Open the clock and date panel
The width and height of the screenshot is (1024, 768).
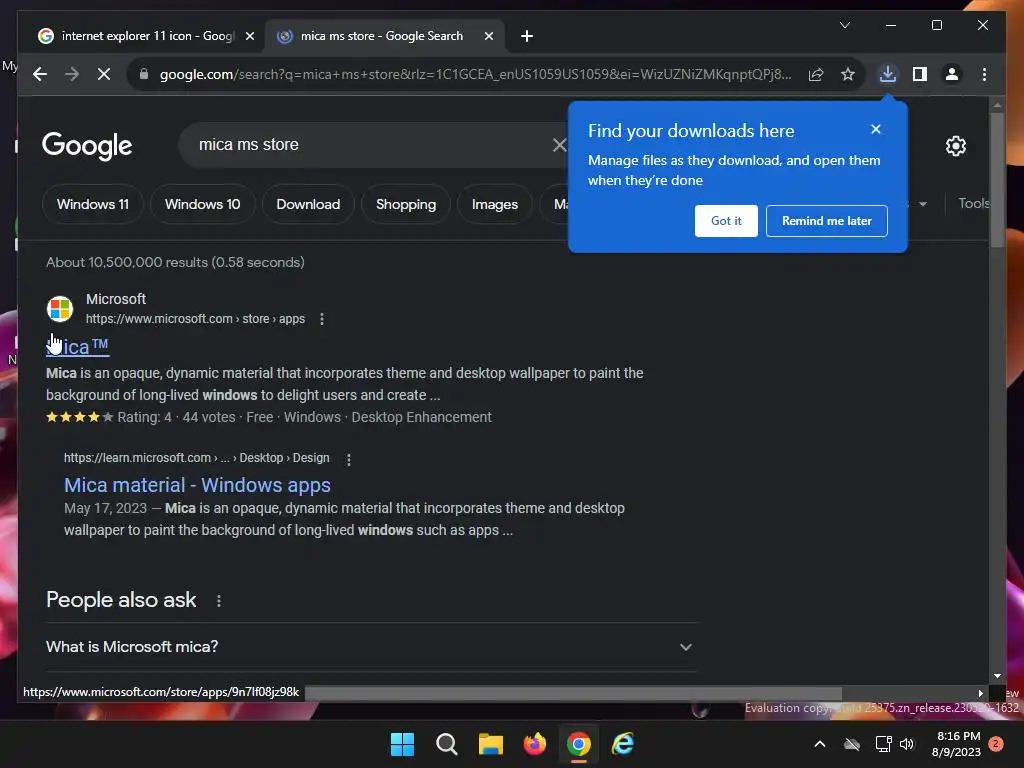[x=958, y=744]
